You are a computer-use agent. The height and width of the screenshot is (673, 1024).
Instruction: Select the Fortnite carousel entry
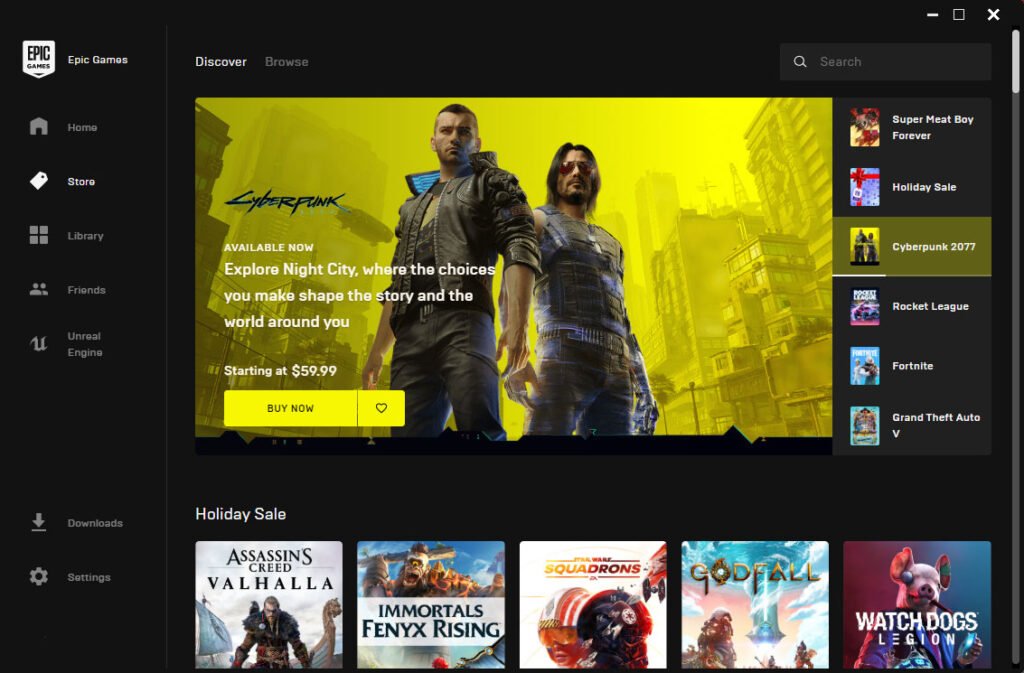[912, 366]
